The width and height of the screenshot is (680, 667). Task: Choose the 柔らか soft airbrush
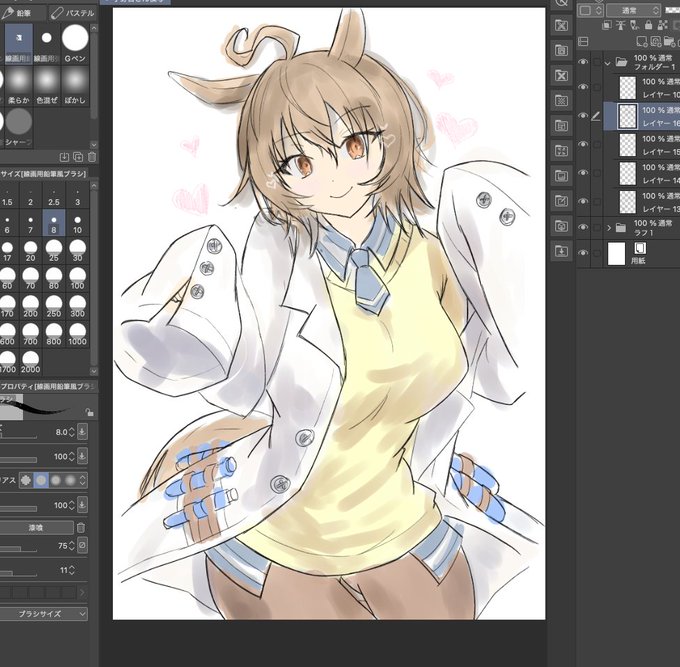(x=19, y=86)
